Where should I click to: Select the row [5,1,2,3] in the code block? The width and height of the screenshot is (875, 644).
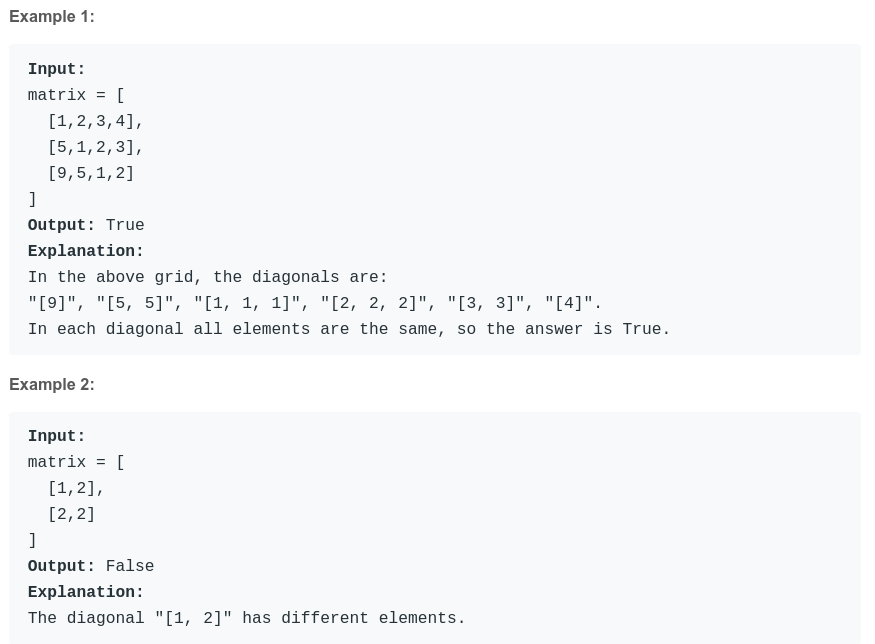(95, 147)
